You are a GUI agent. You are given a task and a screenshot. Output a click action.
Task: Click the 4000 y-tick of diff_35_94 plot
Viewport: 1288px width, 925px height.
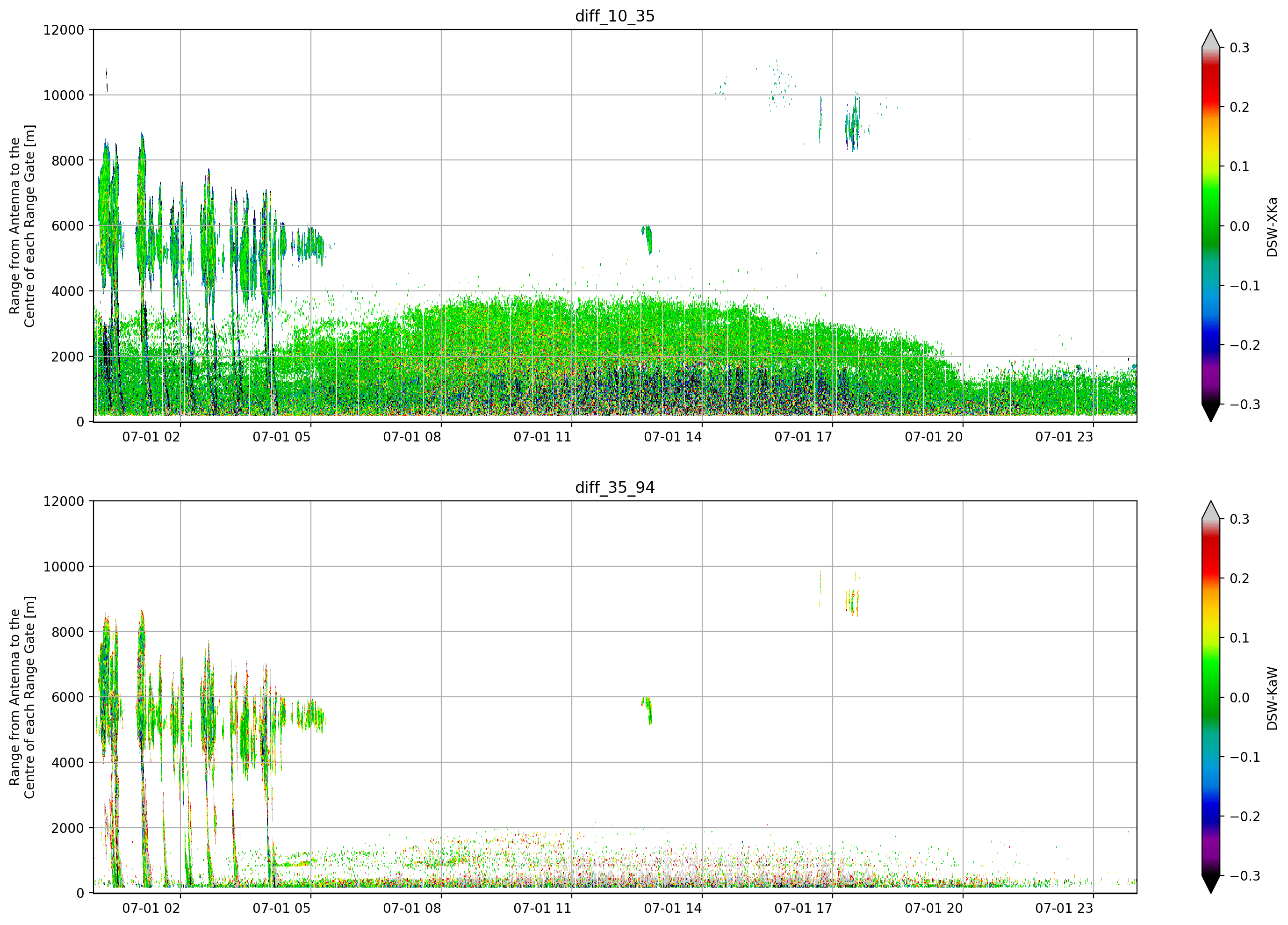tap(68, 763)
